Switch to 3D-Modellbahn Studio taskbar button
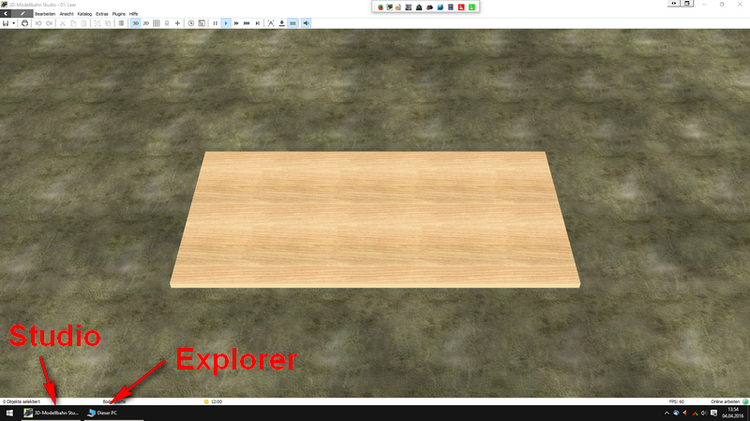Image resolution: width=750 pixels, height=421 pixels. coord(51,413)
